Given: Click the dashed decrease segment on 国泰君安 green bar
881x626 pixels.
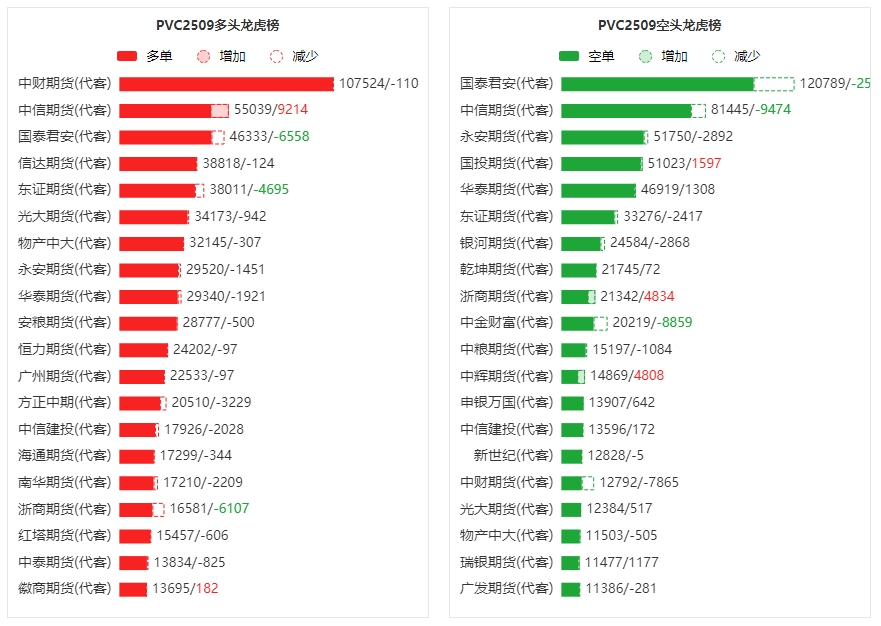Looking at the screenshot, I should [773, 84].
